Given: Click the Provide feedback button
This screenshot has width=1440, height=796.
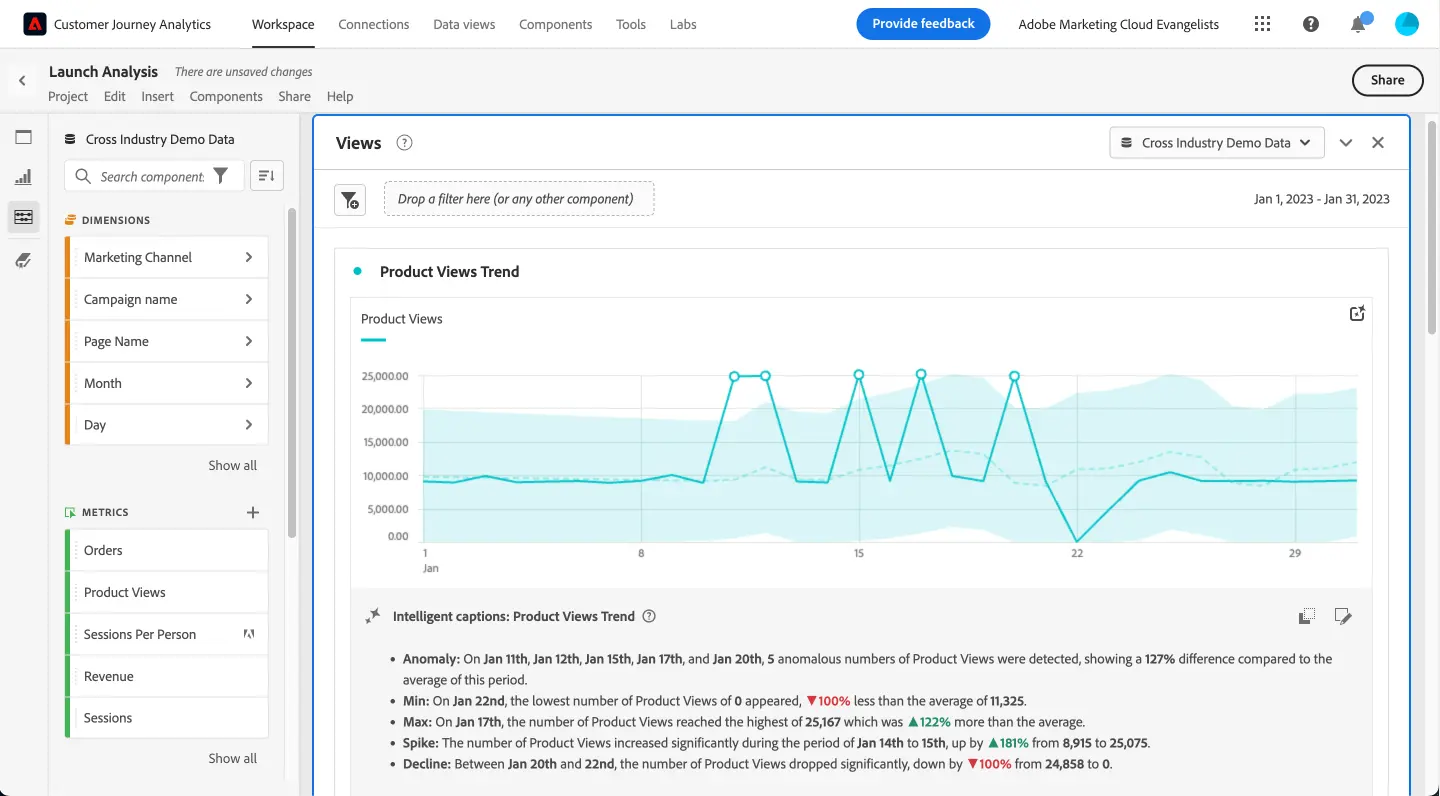Looking at the screenshot, I should [x=923, y=23].
